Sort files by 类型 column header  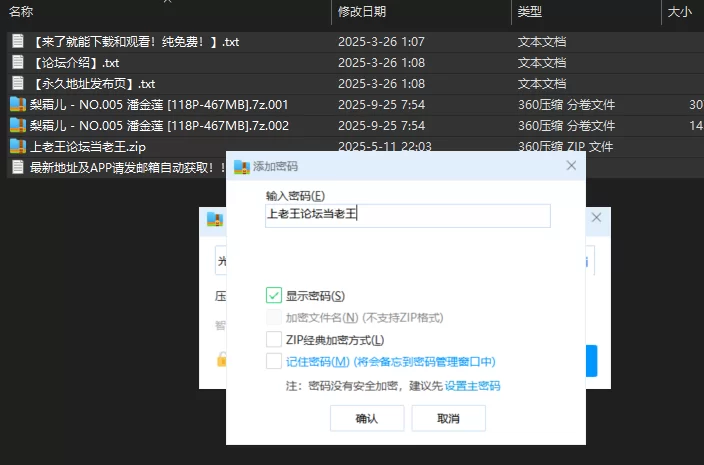530,11
